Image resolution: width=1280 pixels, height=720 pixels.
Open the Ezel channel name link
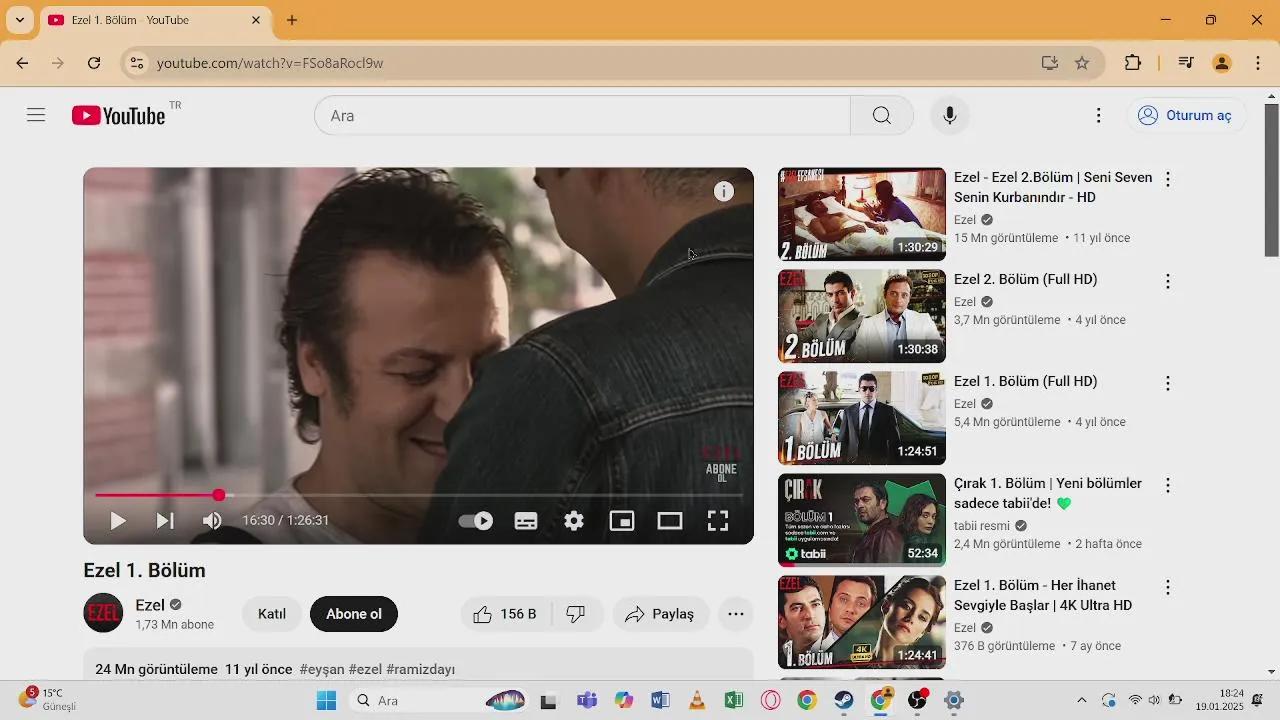click(150, 605)
